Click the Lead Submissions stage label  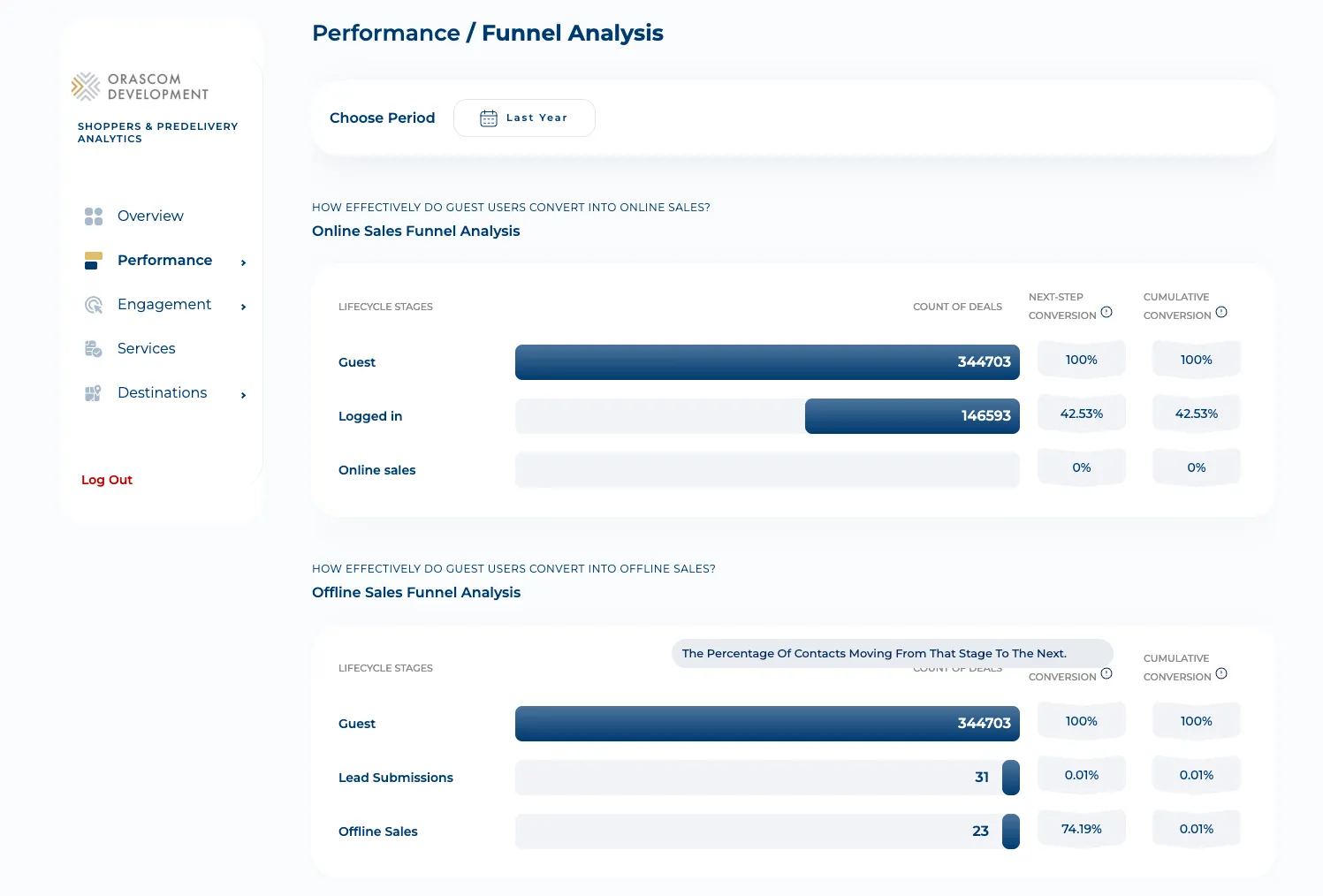[x=396, y=778]
